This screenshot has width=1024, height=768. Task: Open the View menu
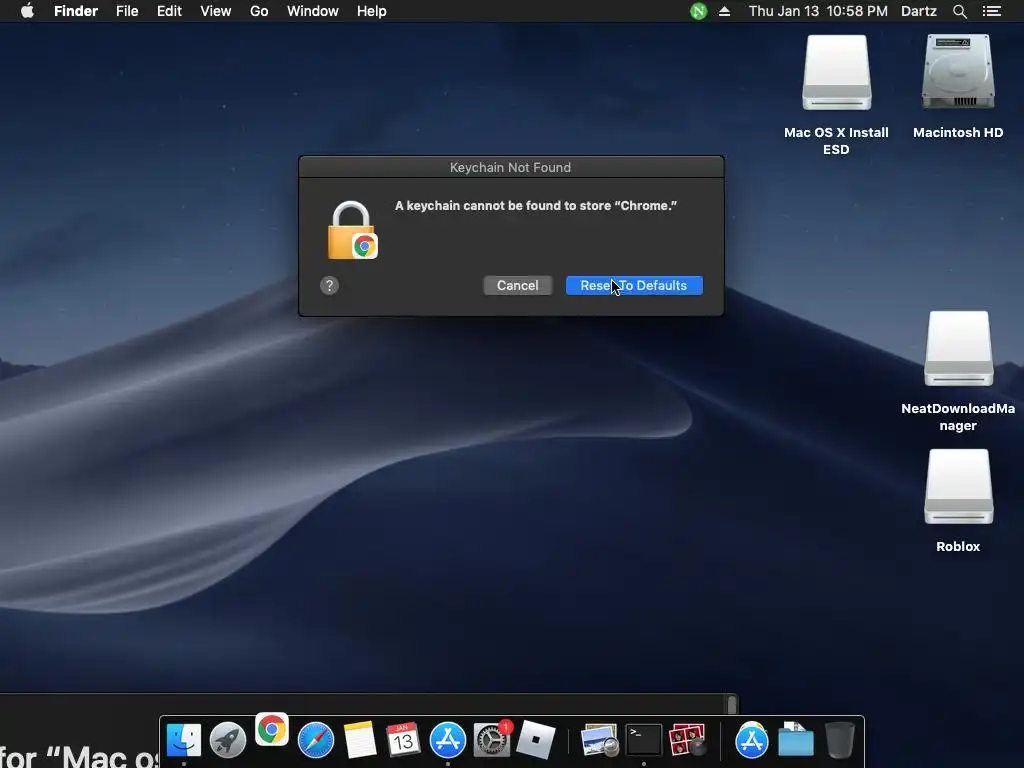216,11
